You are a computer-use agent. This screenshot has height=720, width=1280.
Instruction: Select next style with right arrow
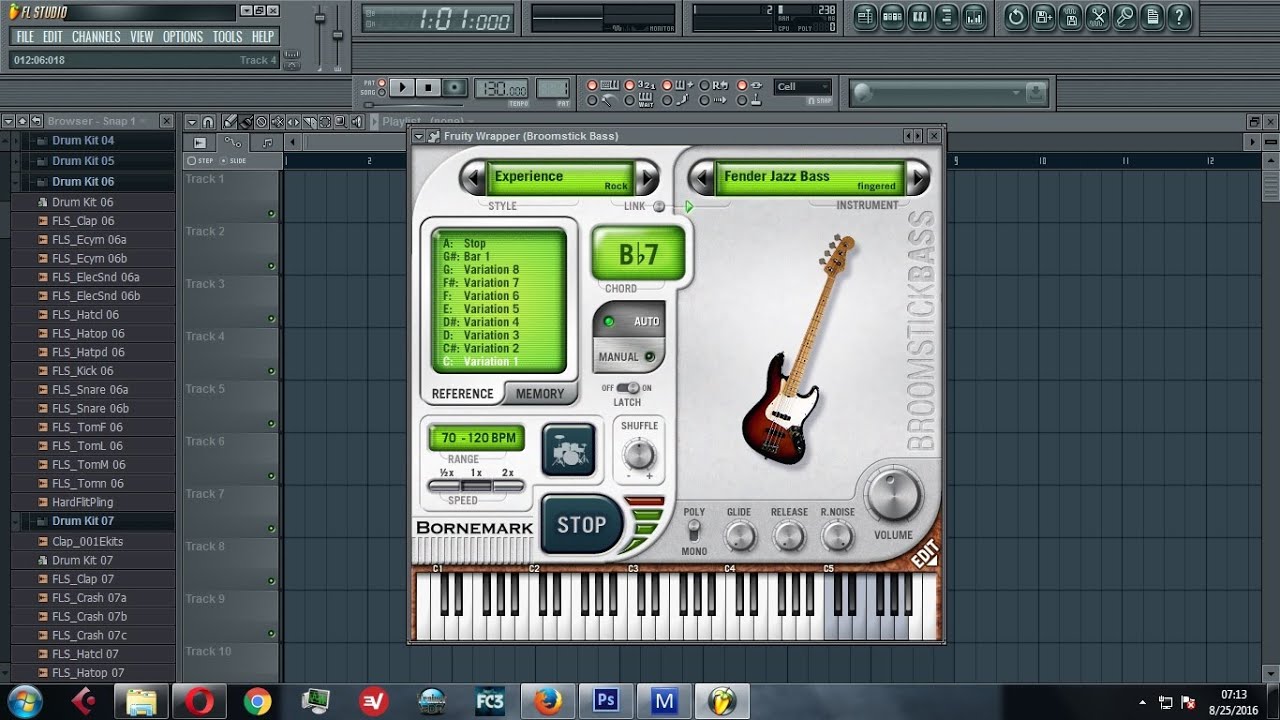647,178
